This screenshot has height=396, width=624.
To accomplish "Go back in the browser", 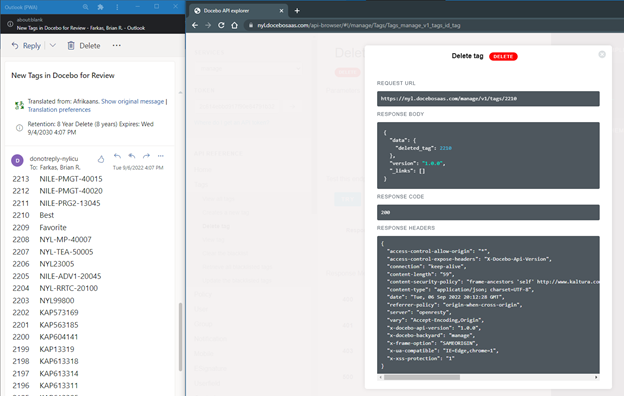I will (x=195, y=25).
